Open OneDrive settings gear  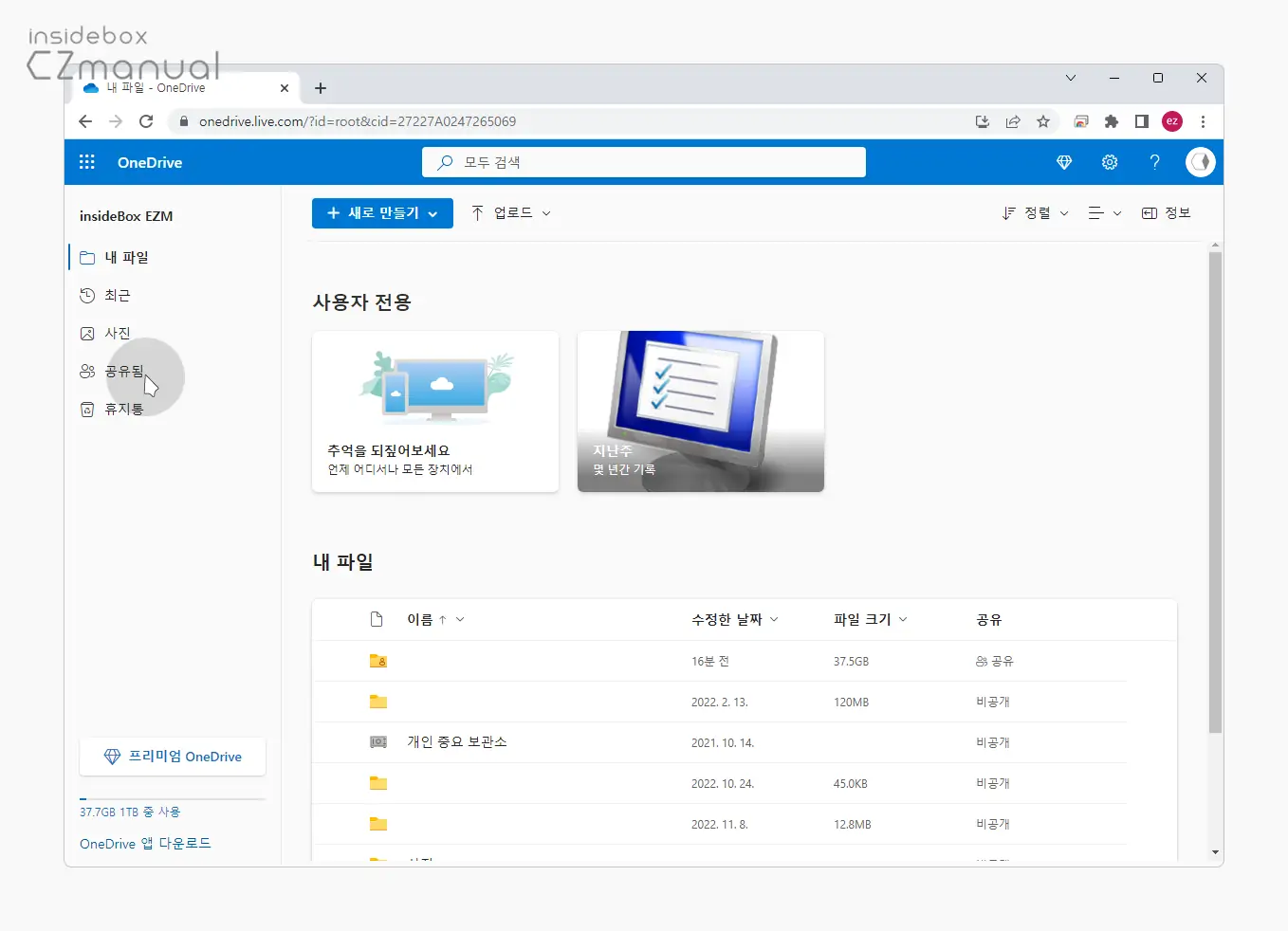click(x=1110, y=162)
